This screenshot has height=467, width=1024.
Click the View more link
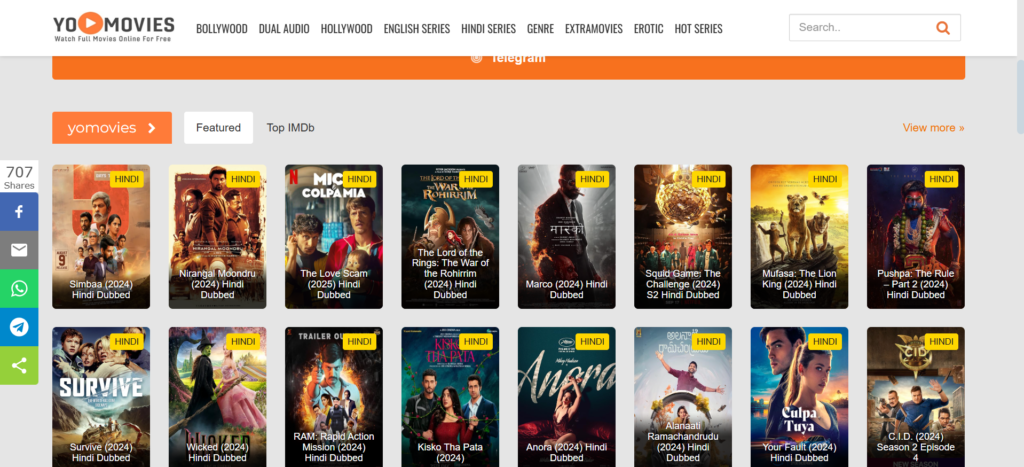[933, 127]
